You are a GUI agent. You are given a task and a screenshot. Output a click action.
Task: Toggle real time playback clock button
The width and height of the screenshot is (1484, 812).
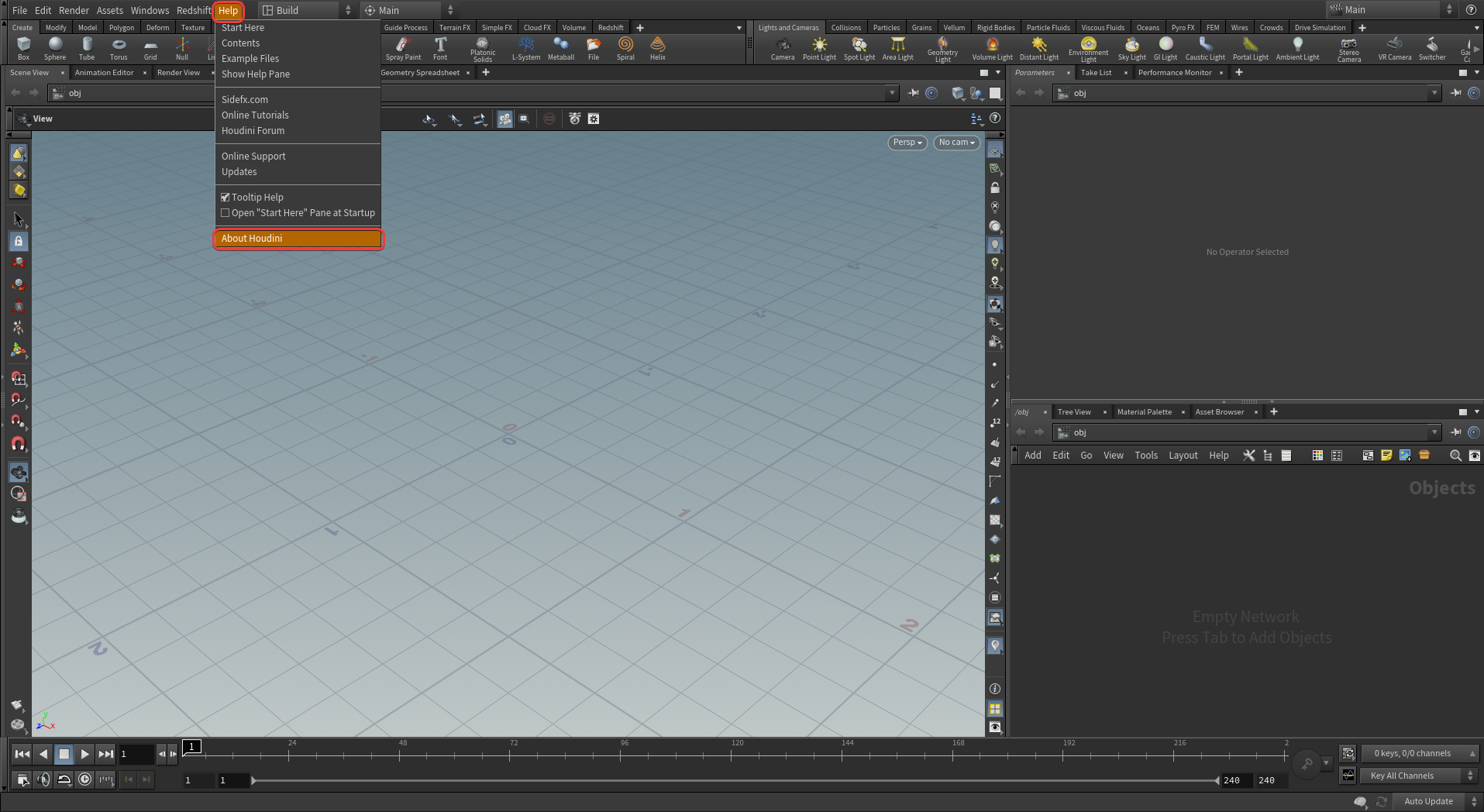84,779
